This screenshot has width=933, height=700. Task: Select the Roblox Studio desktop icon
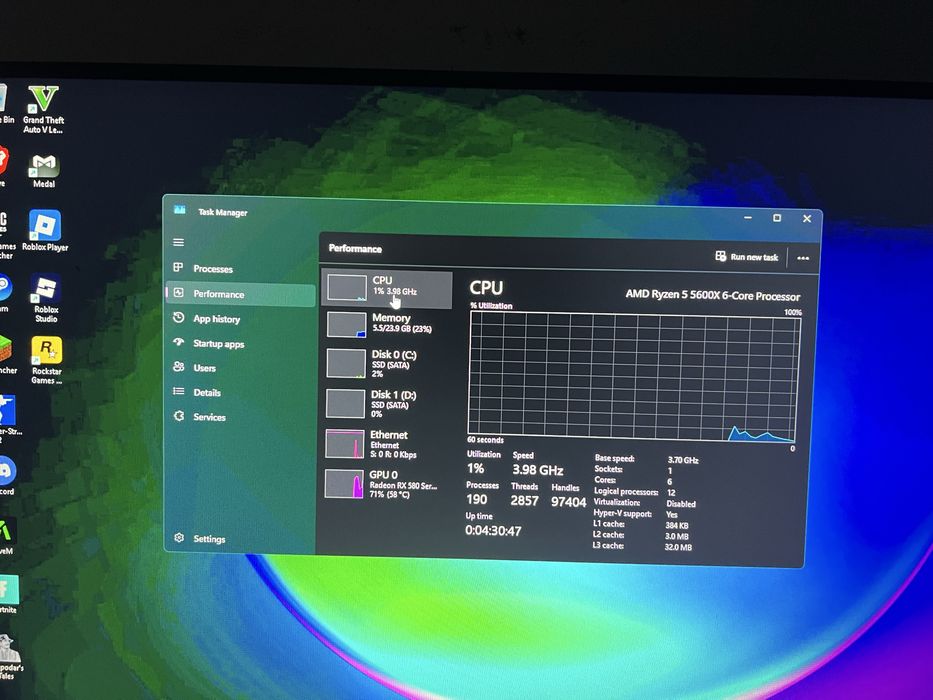tap(46, 298)
